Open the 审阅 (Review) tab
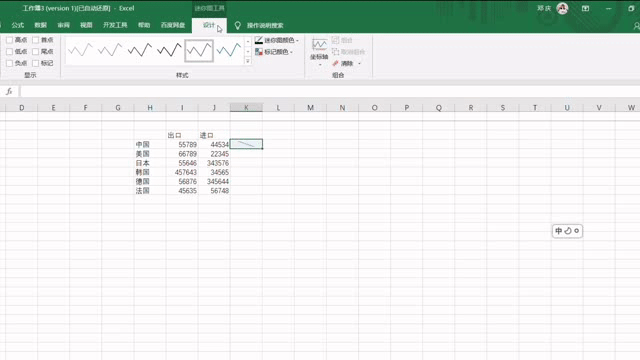 point(63,25)
